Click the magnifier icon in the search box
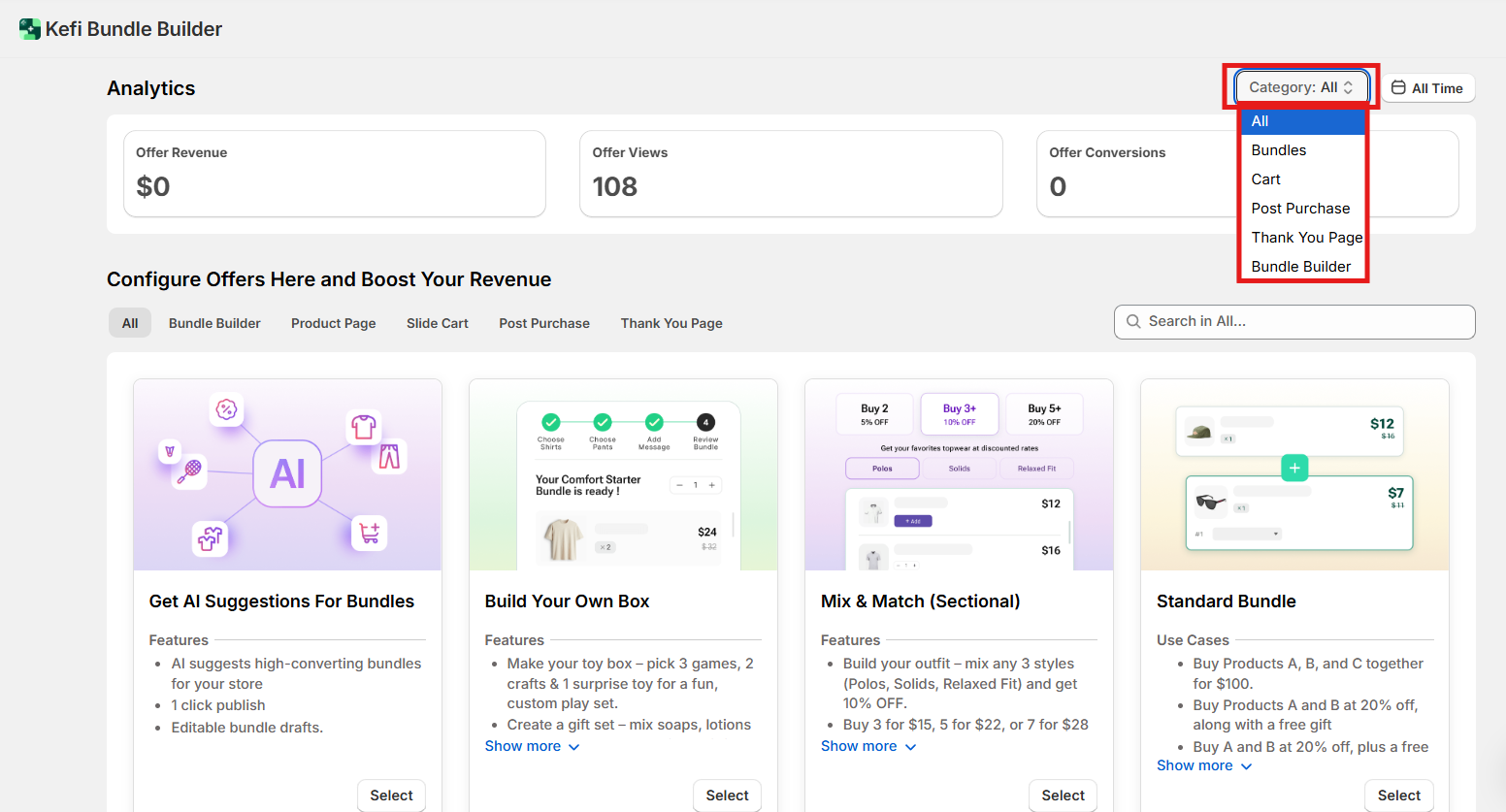This screenshot has width=1506, height=812. point(1132,322)
